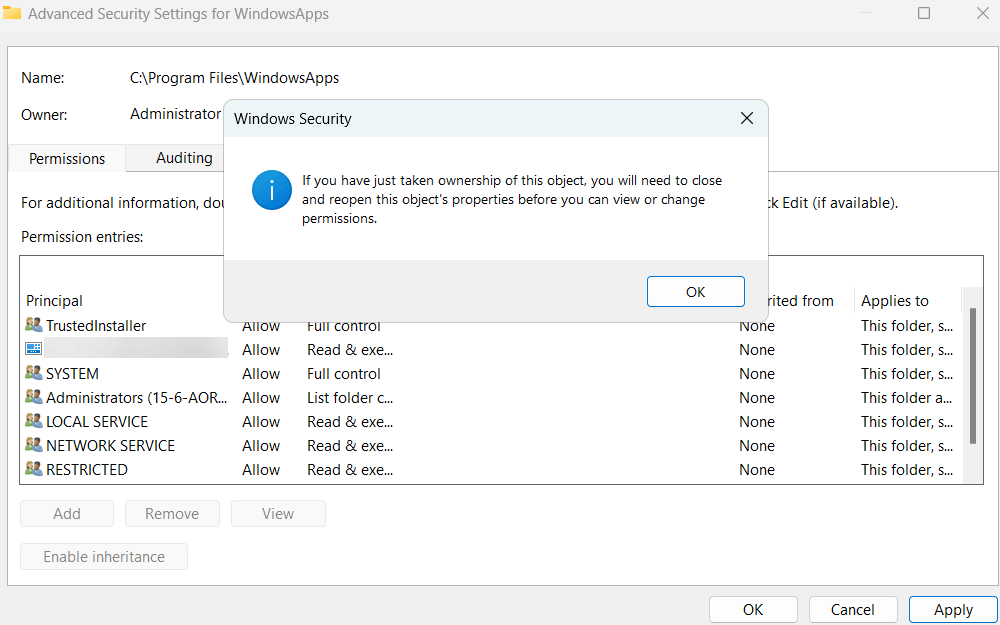Click the ownership message text in the dialog
Viewport: 1000px width, 625px height.
[512, 200]
